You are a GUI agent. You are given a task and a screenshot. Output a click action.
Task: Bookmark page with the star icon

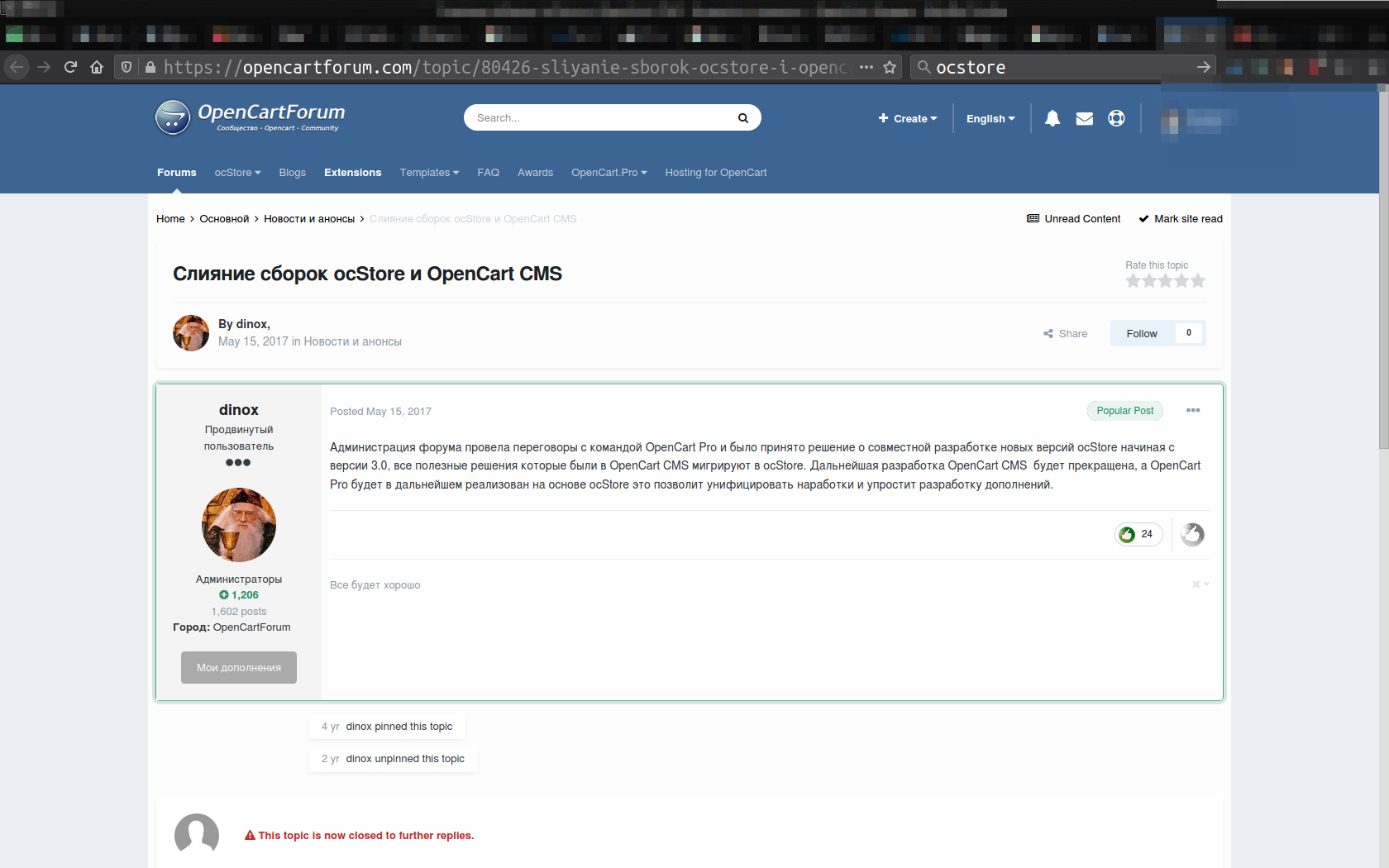click(890, 67)
